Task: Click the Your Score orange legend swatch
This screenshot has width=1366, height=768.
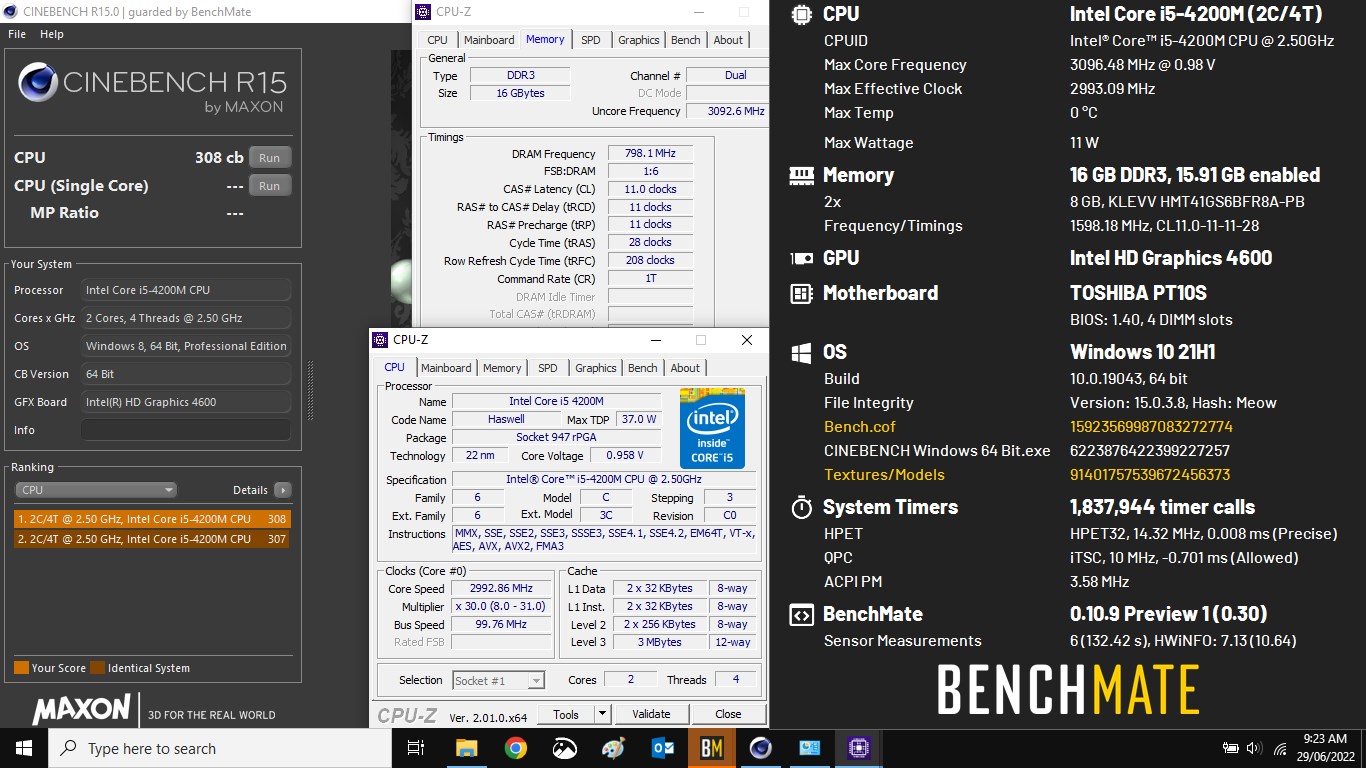Action: [21, 668]
